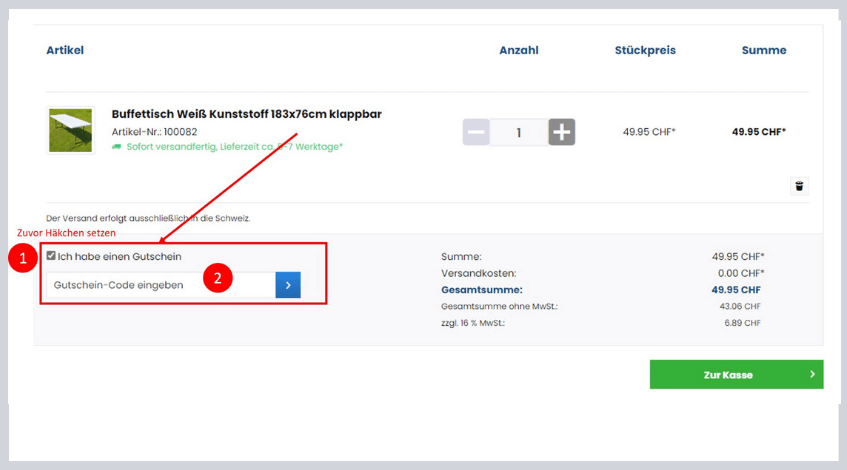Screen dimensions: 847x470
Task: Open the Buffettisch product thumbnail
Action: click(x=70, y=130)
